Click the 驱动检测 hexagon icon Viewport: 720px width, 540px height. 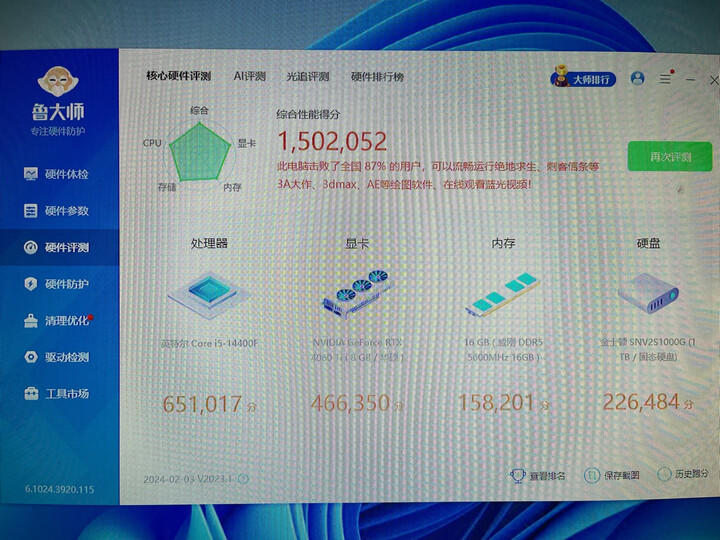point(31,357)
